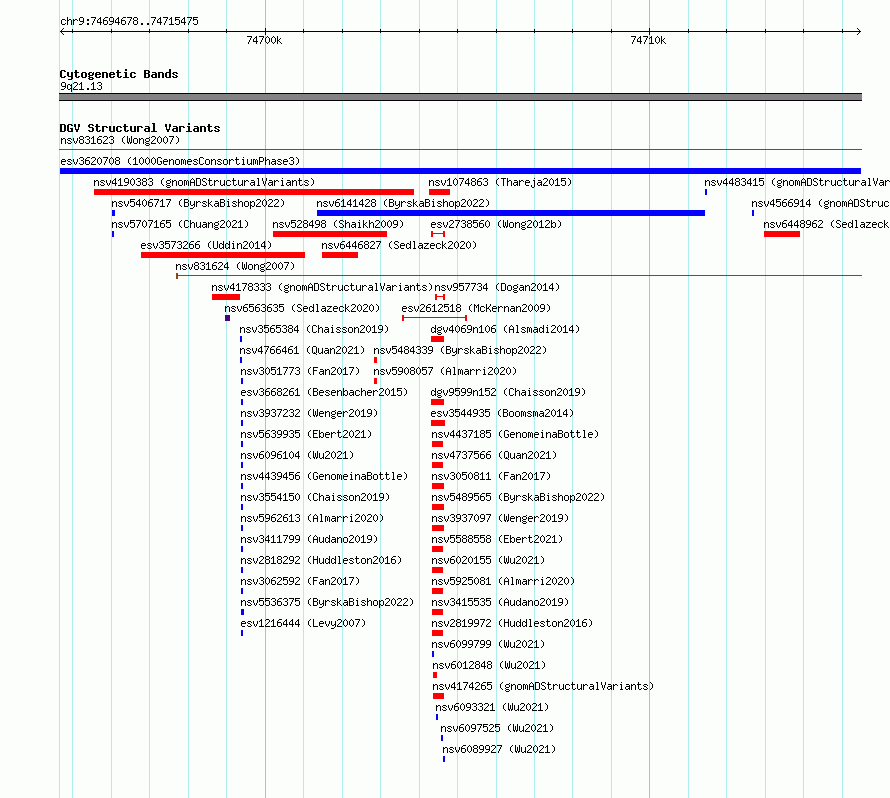This screenshot has height=798, width=890.
Task: Open dgv4069n106 (Alsmadi2014) label
Action: [505, 329]
